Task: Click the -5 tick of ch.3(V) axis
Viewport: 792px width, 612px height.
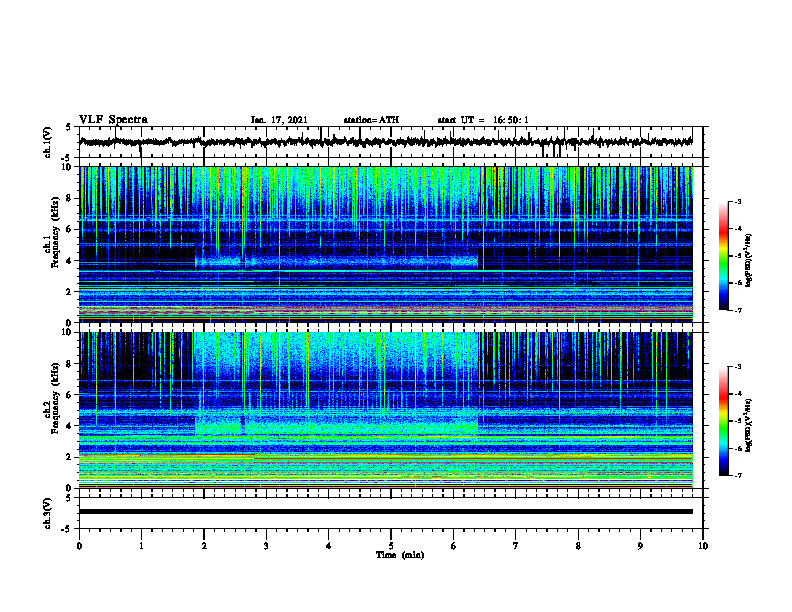Action: tap(67, 529)
